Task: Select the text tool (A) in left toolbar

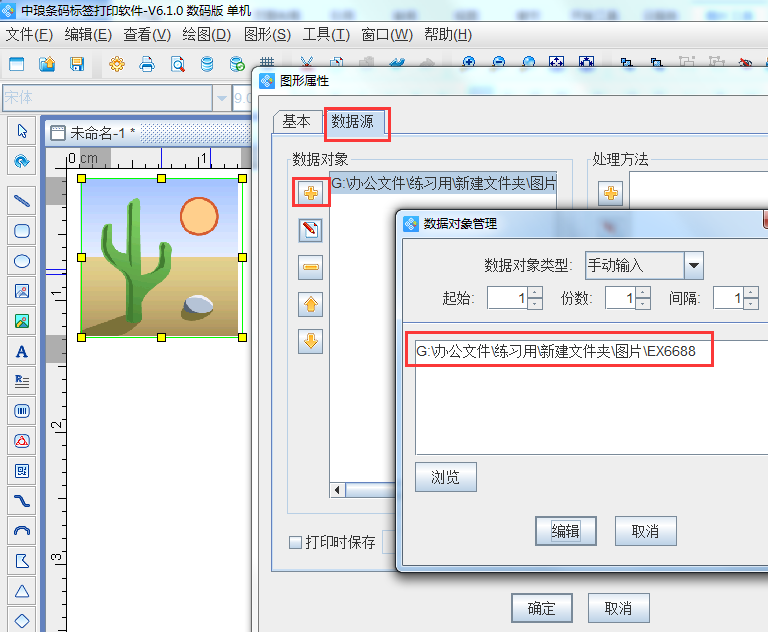Action: tap(21, 351)
